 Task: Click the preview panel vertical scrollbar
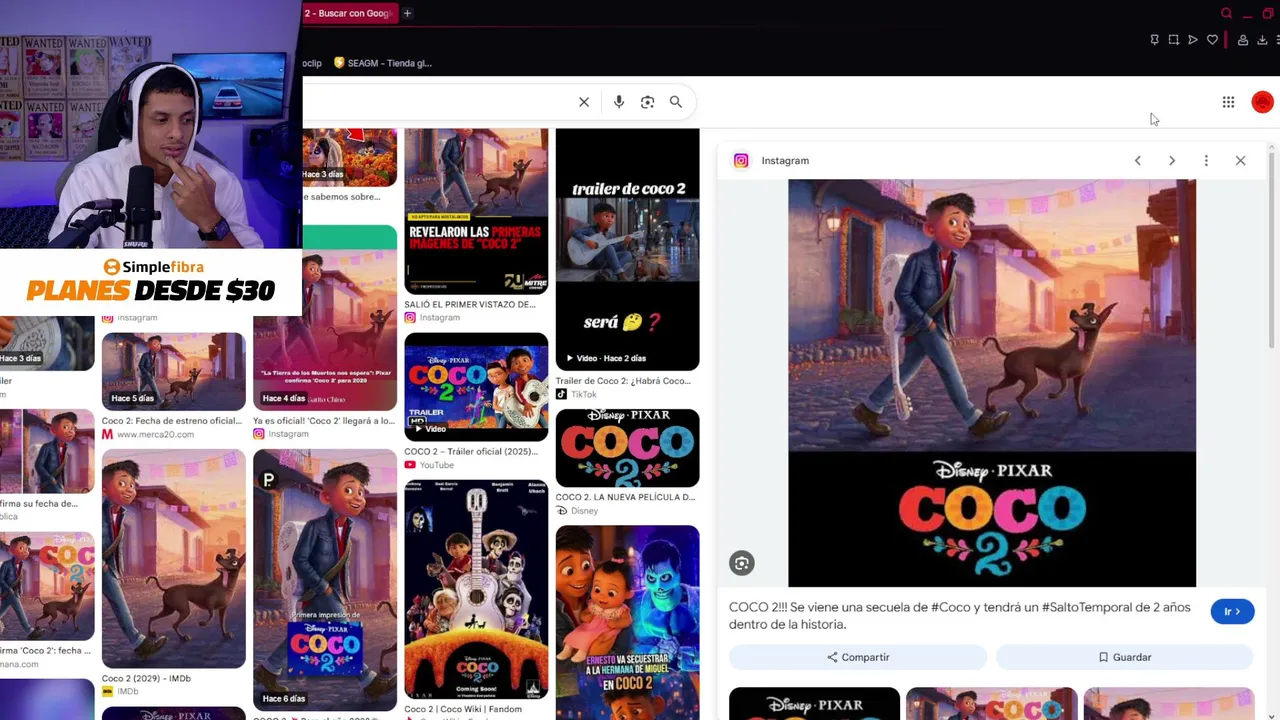click(x=1272, y=250)
